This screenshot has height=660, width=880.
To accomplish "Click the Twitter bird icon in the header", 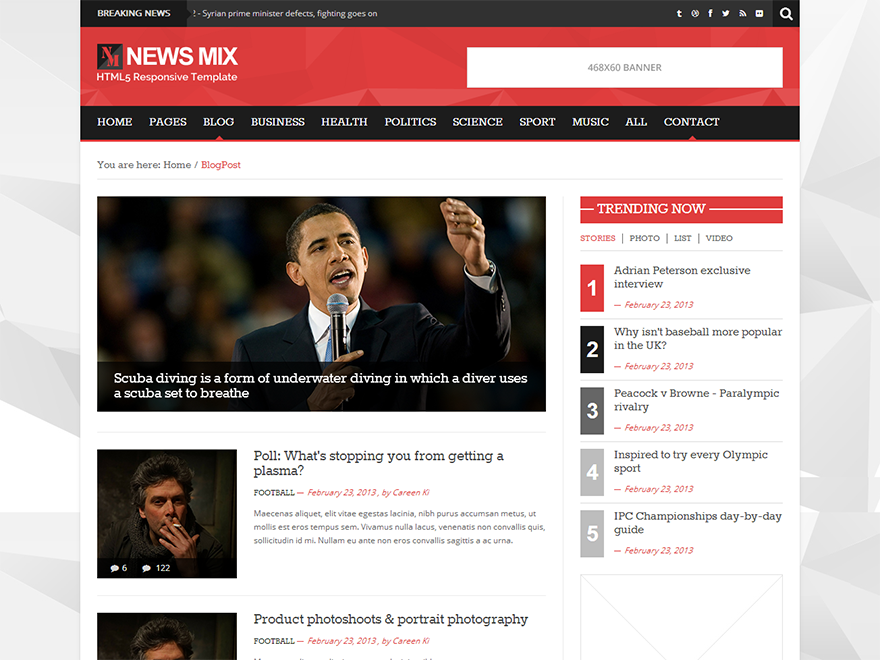I will [x=725, y=13].
